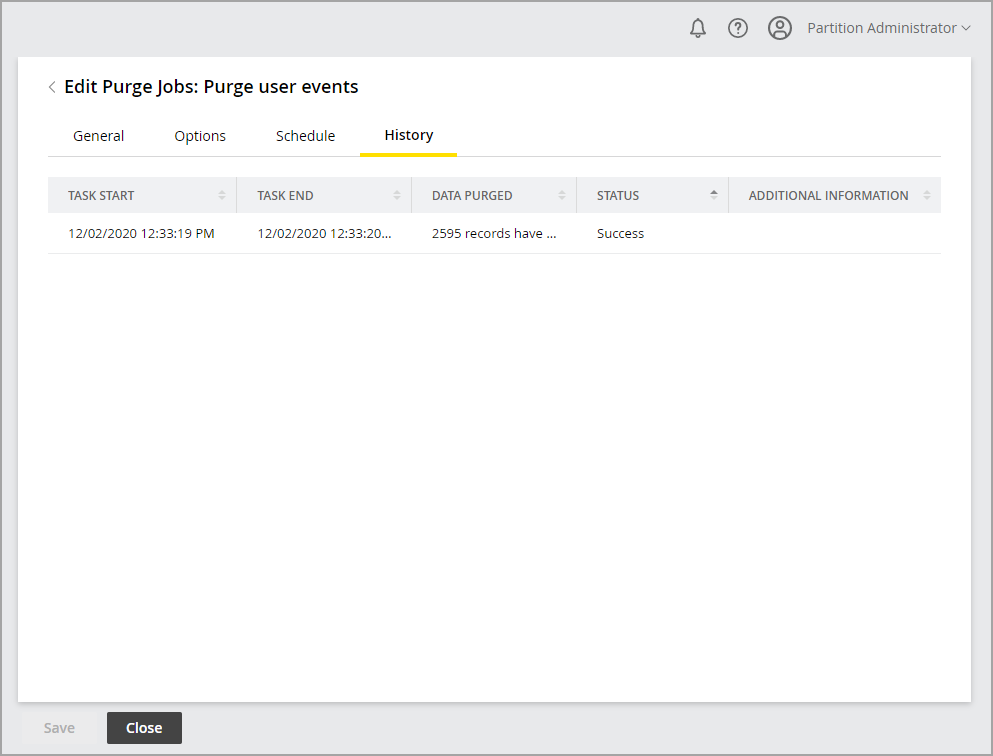Click the user profile avatar icon
993x756 pixels.
coord(780,28)
